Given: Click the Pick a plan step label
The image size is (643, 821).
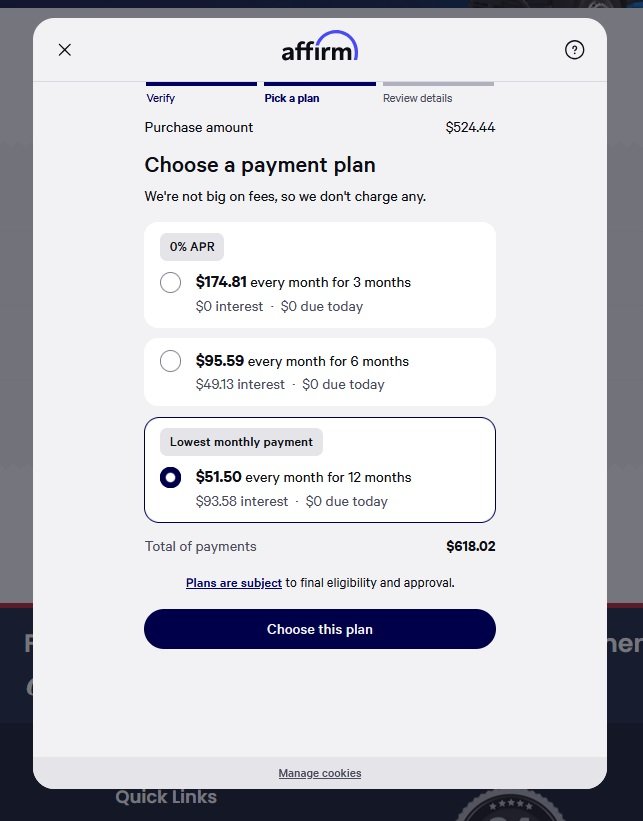Looking at the screenshot, I should click(292, 98).
